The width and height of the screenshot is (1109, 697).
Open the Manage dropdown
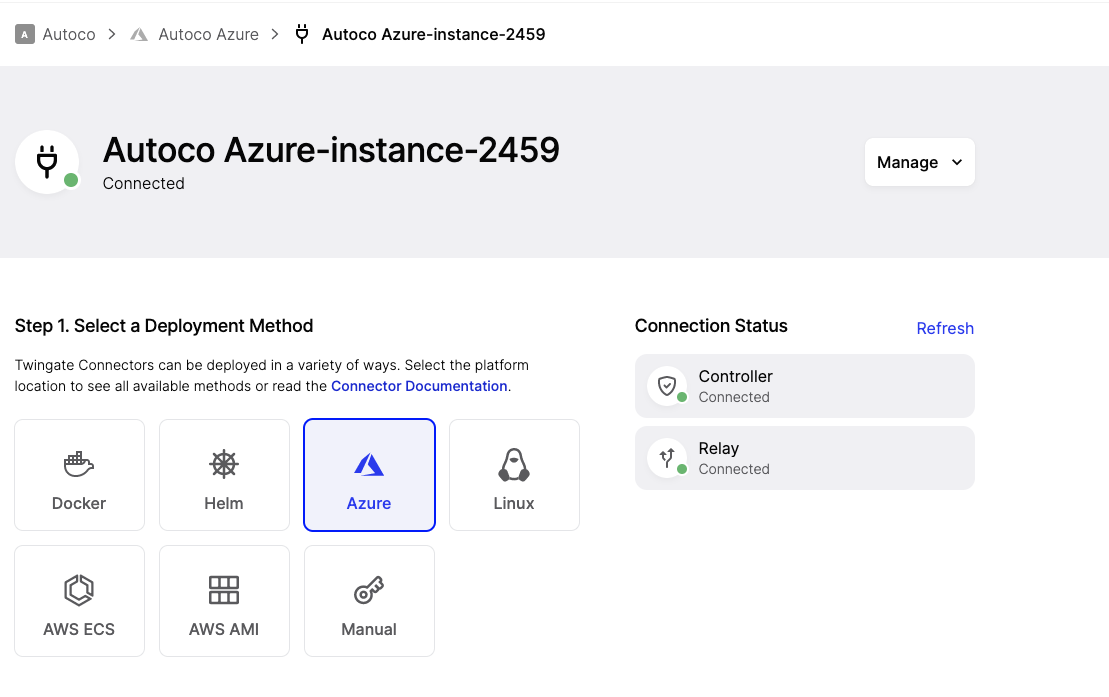pyautogui.click(x=919, y=162)
